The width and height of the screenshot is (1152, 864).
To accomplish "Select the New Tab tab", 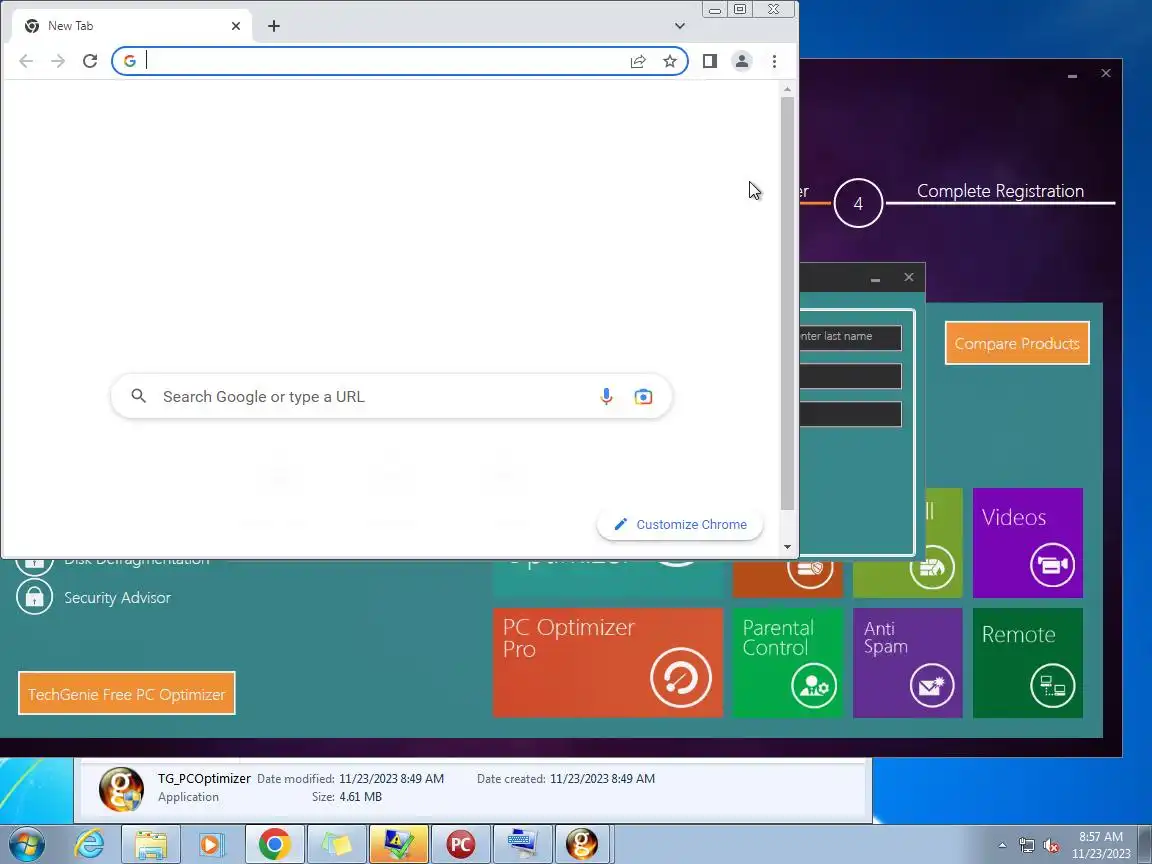I will (132, 26).
